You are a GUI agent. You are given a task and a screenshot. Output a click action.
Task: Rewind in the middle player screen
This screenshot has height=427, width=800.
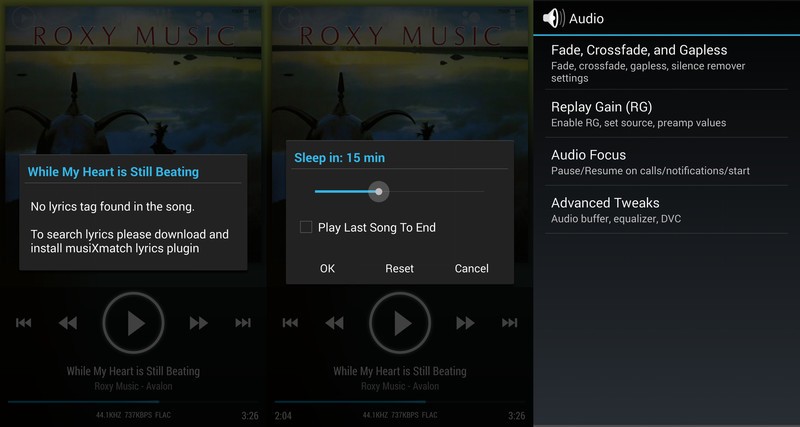tap(335, 323)
